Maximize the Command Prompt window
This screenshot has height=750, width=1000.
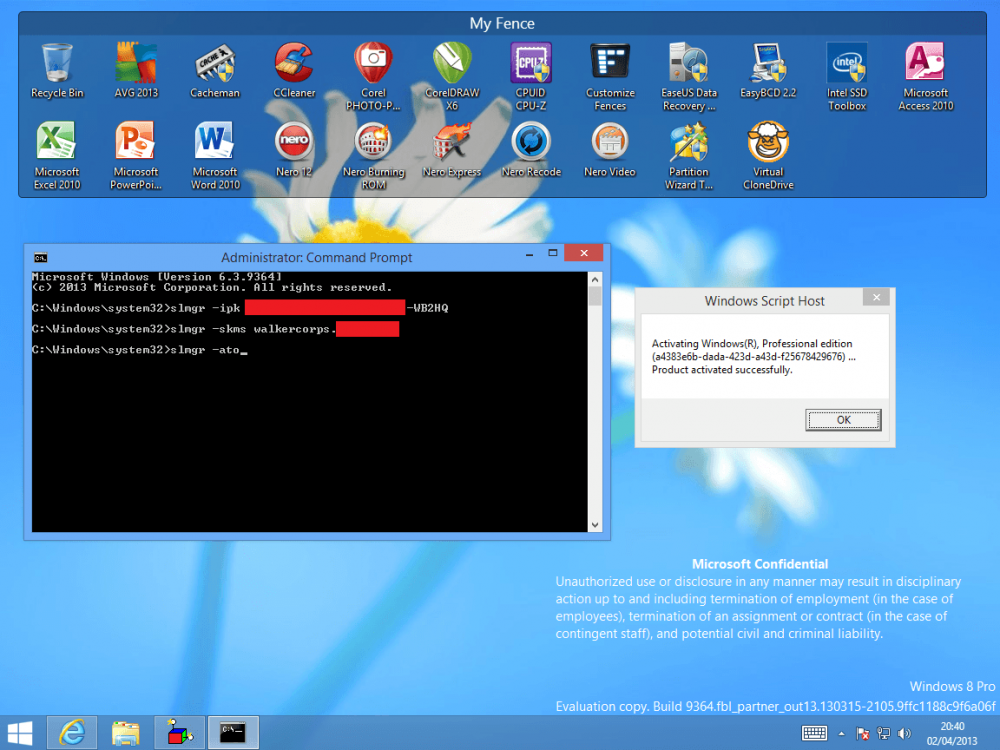pos(553,253)
